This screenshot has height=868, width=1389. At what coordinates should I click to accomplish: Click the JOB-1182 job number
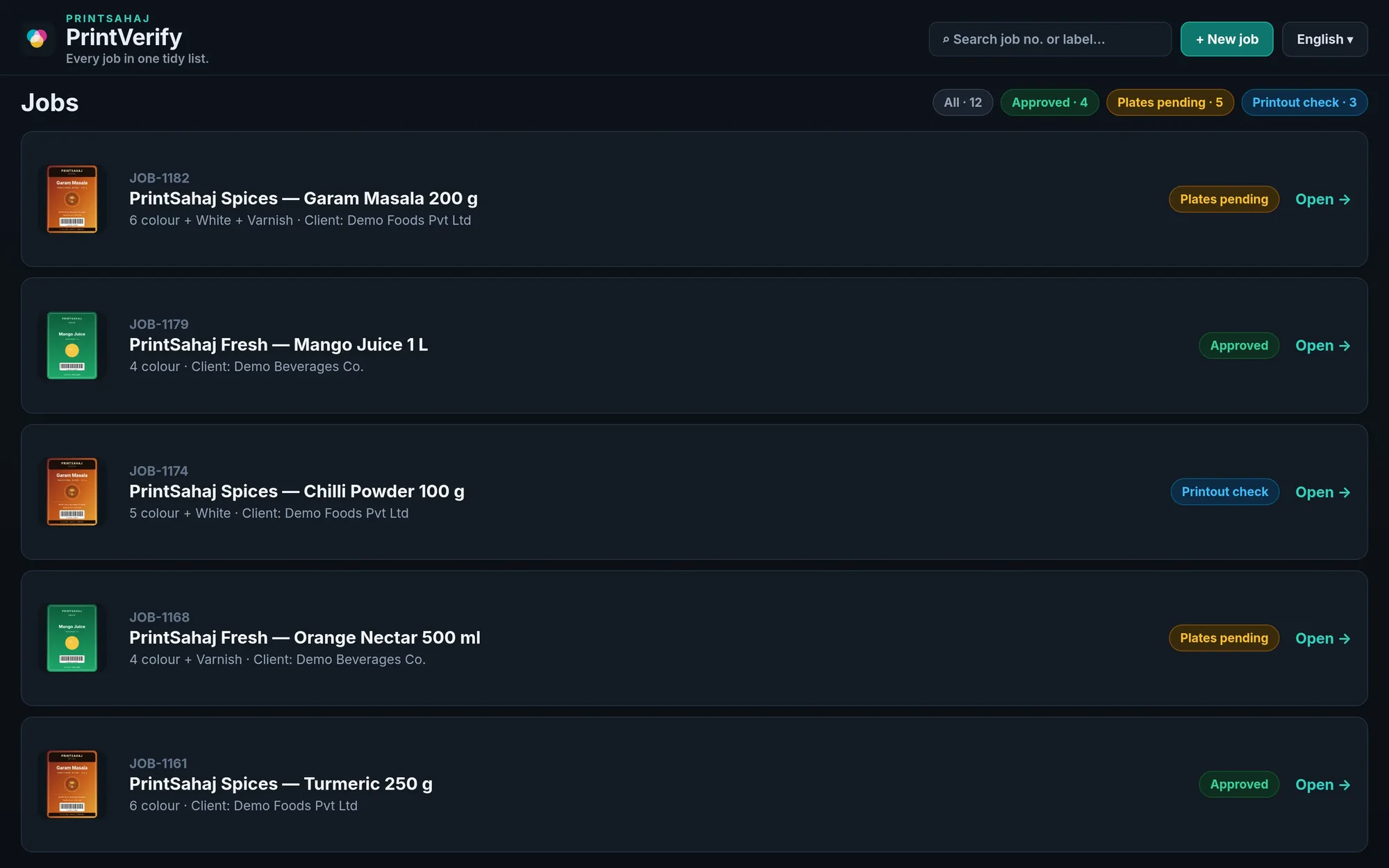(x=159, y=178)
